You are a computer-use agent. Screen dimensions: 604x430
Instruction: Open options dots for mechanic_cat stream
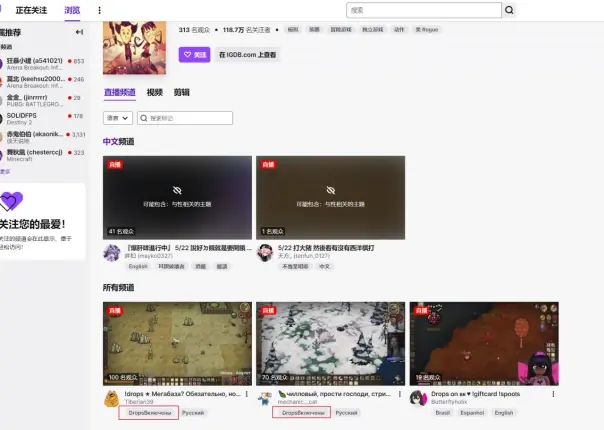[400, 394]
